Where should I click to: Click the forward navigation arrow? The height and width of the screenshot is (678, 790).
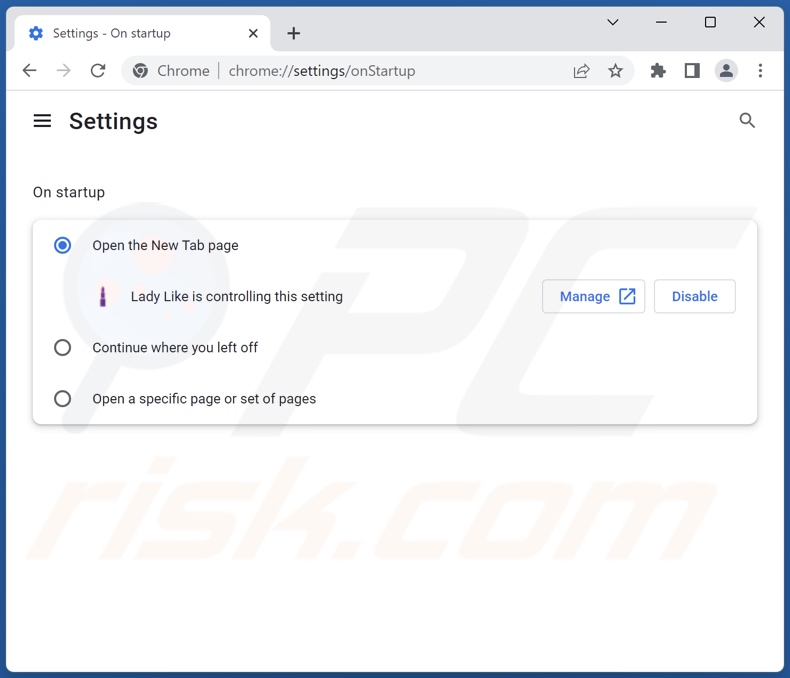[63, 71]
